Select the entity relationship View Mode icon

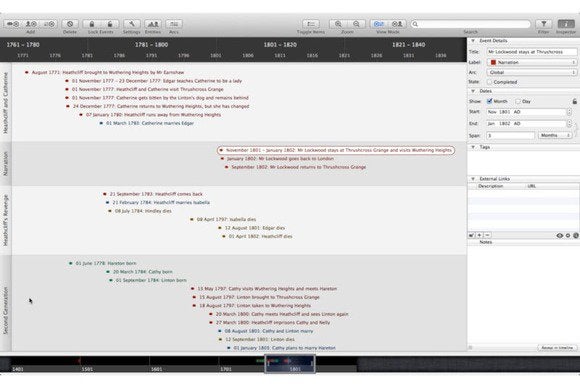[x=397, y=24]
